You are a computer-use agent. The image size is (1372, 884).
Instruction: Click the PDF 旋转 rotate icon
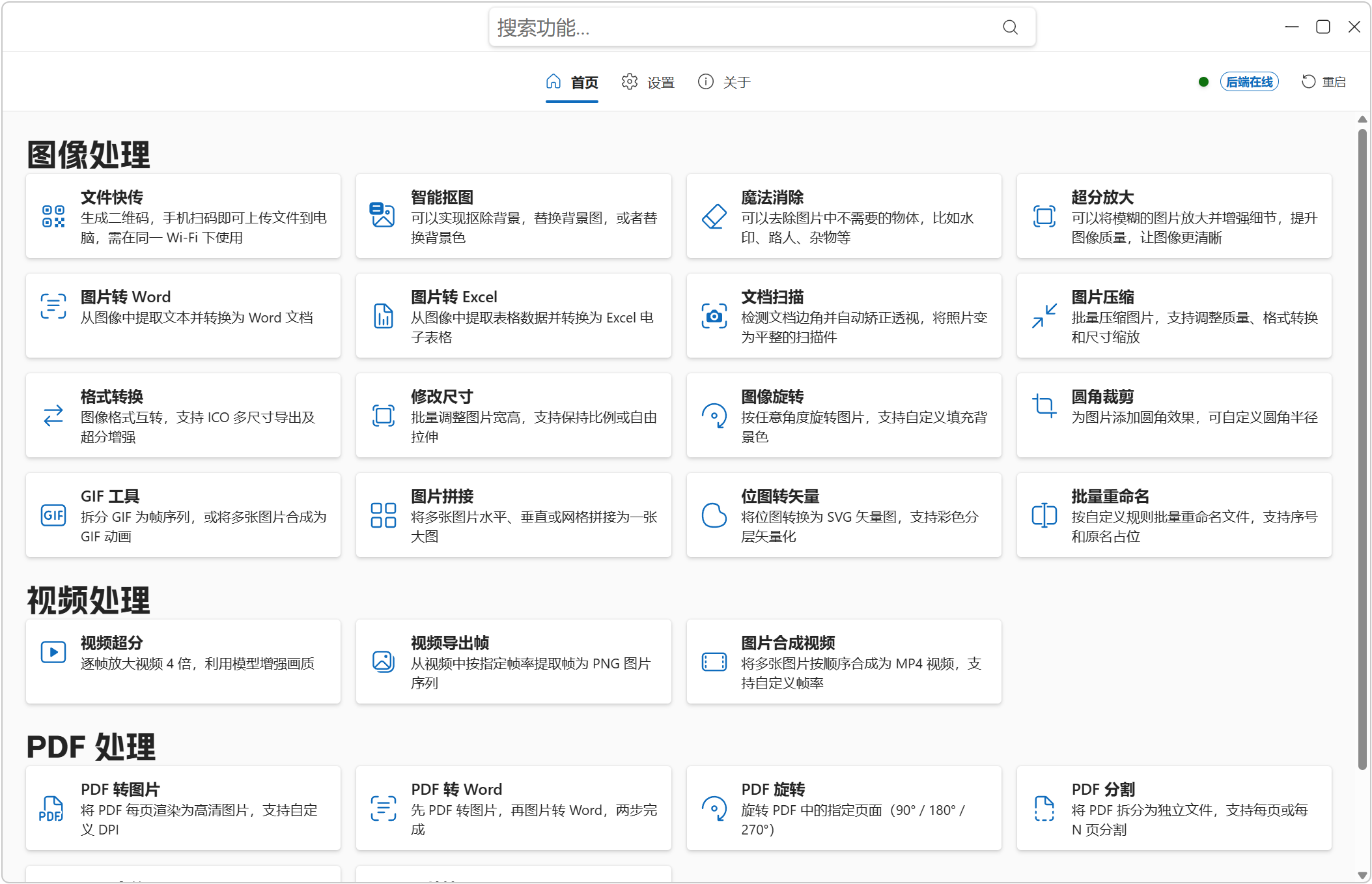(714, 808)
